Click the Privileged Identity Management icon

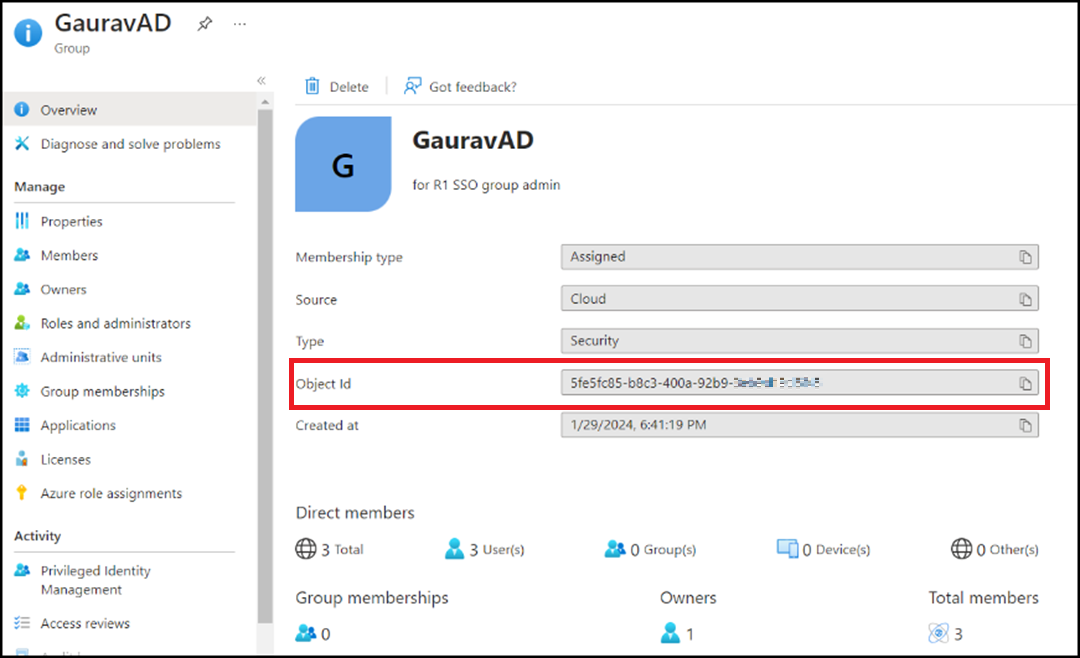[22, 570]
